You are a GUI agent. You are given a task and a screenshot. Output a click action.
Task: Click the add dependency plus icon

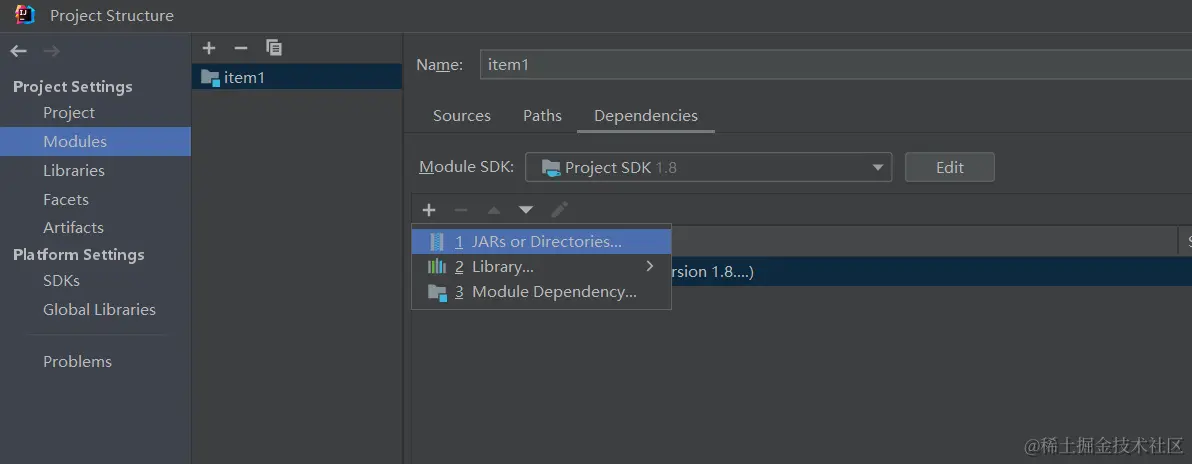(429, 210)
